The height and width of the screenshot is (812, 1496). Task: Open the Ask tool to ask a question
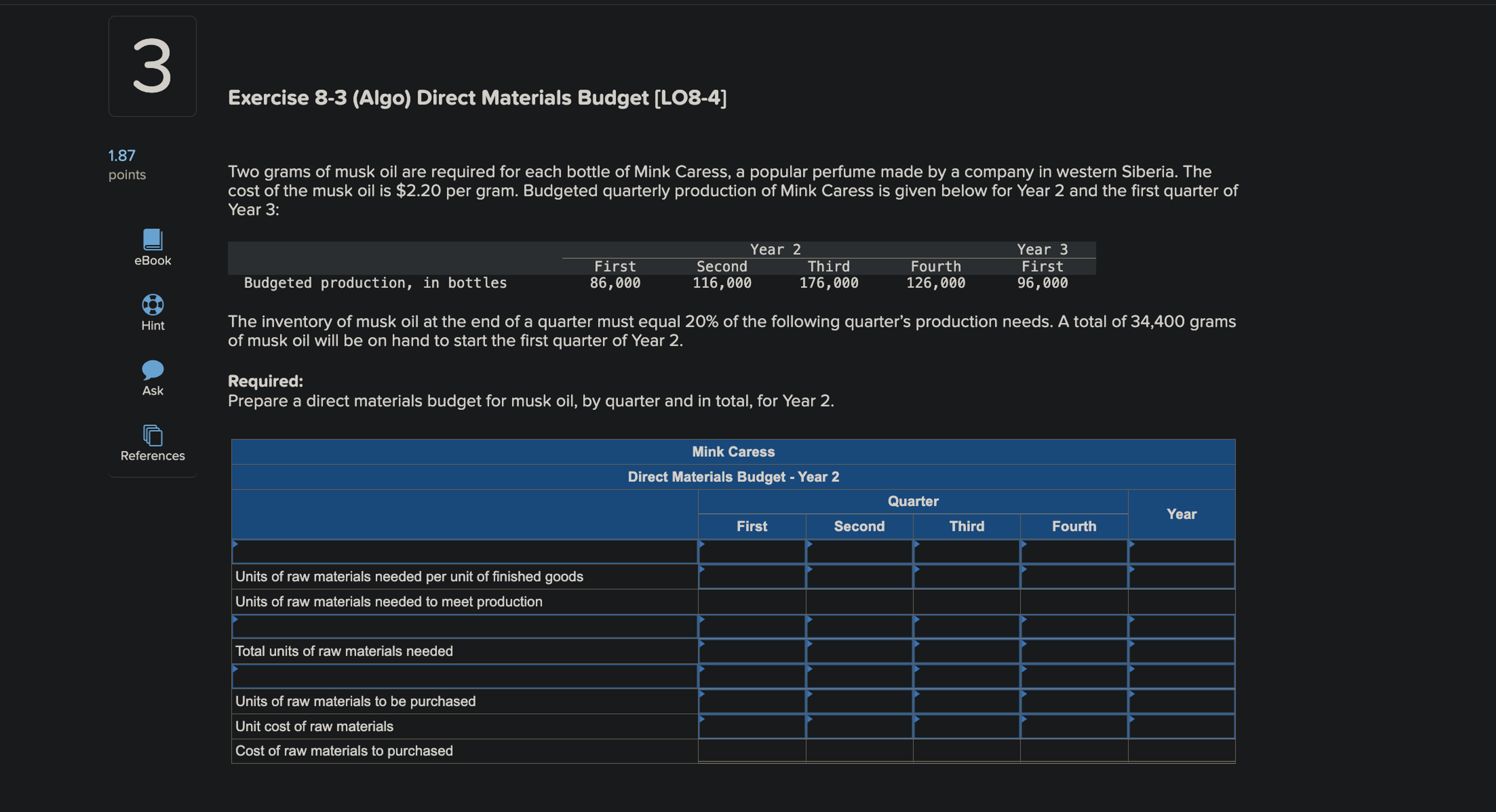coord(152,377)
